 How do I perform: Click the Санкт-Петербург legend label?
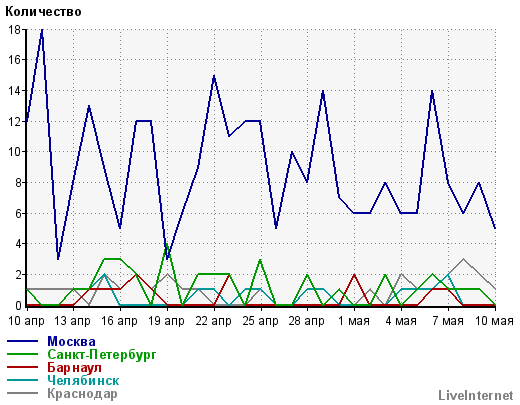[x=102, y=354]
